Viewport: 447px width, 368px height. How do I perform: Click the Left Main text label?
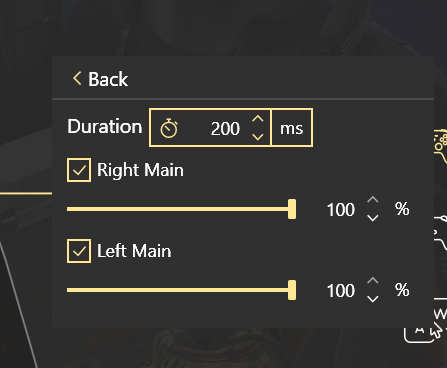click(134, 251)
